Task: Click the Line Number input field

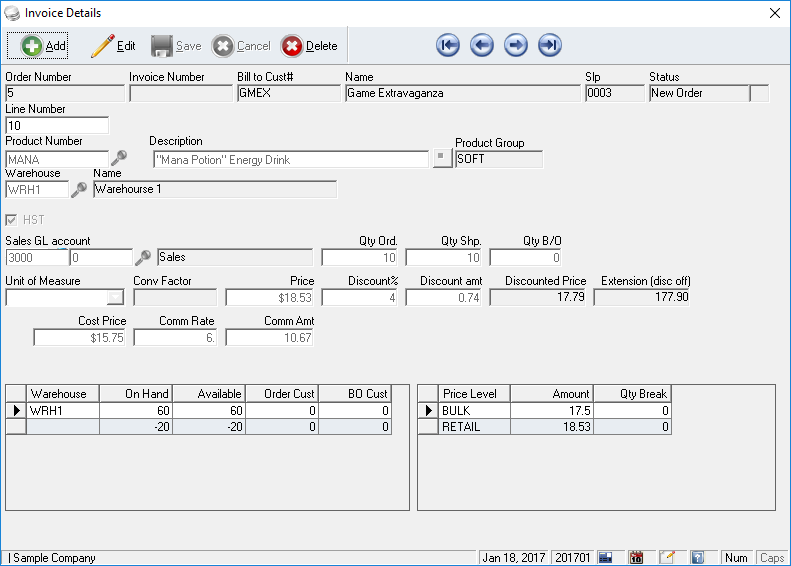Action: [57, 126]
